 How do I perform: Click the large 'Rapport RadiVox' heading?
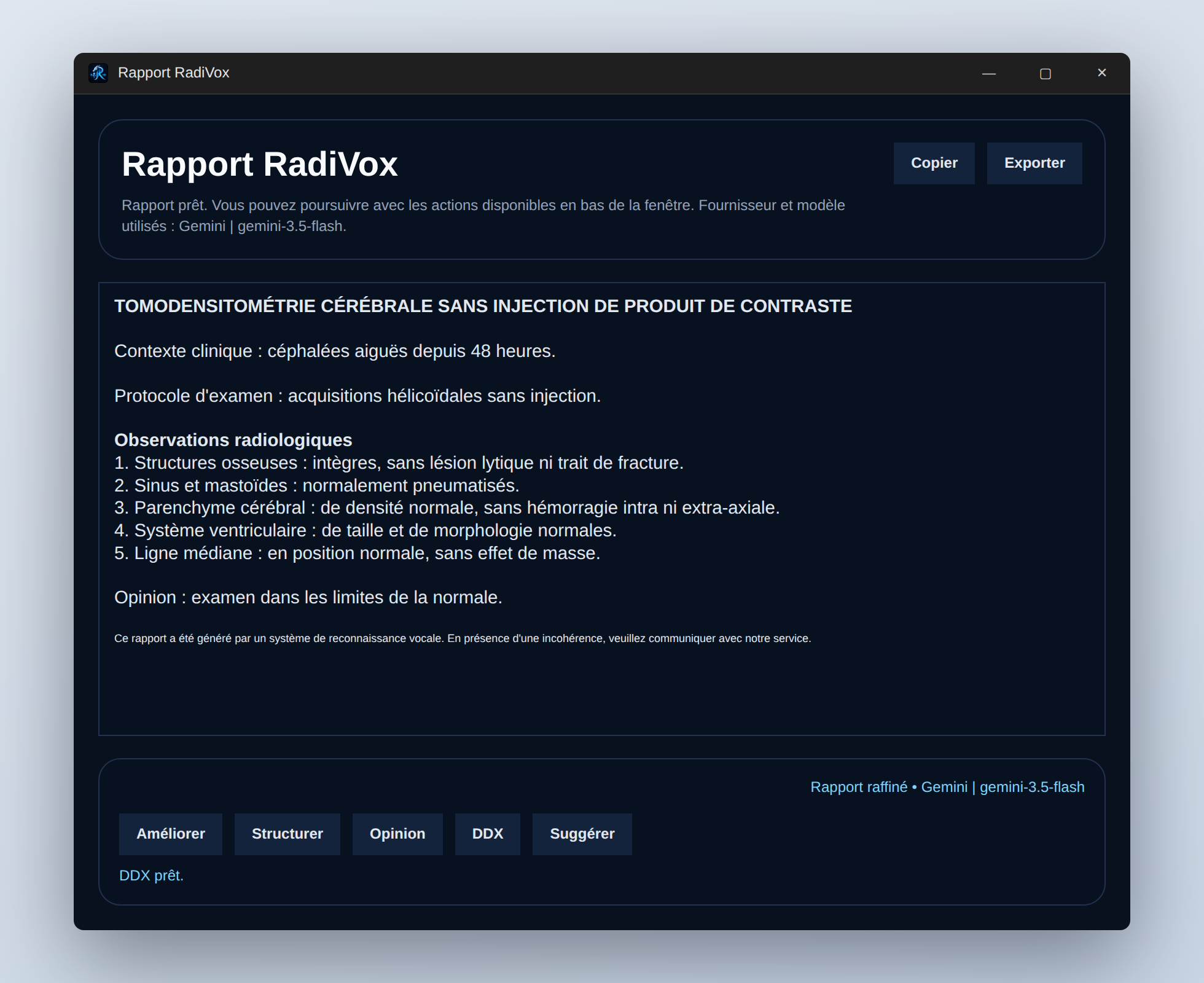(x=260, y=165)
